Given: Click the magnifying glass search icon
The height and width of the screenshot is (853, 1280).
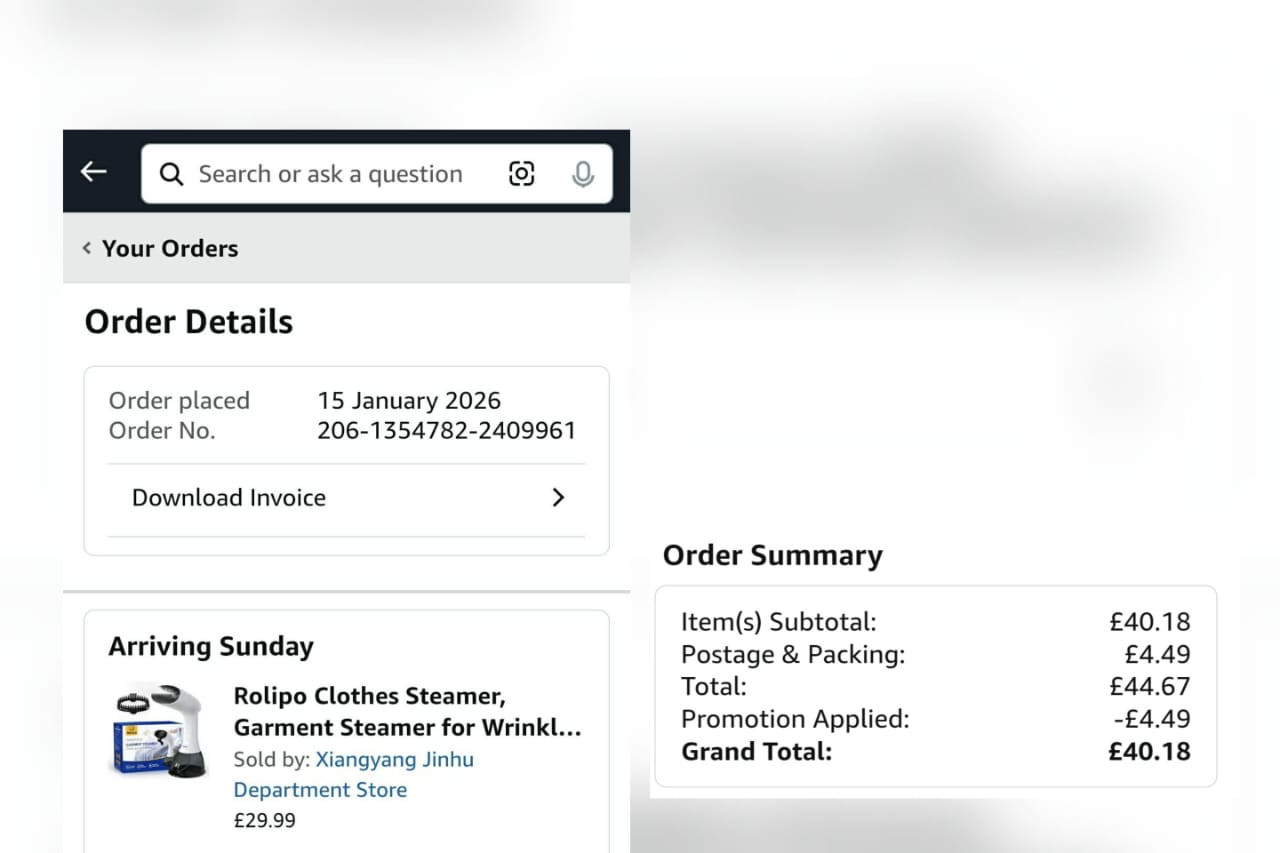Looking at the screenshot, I should 172,174.
